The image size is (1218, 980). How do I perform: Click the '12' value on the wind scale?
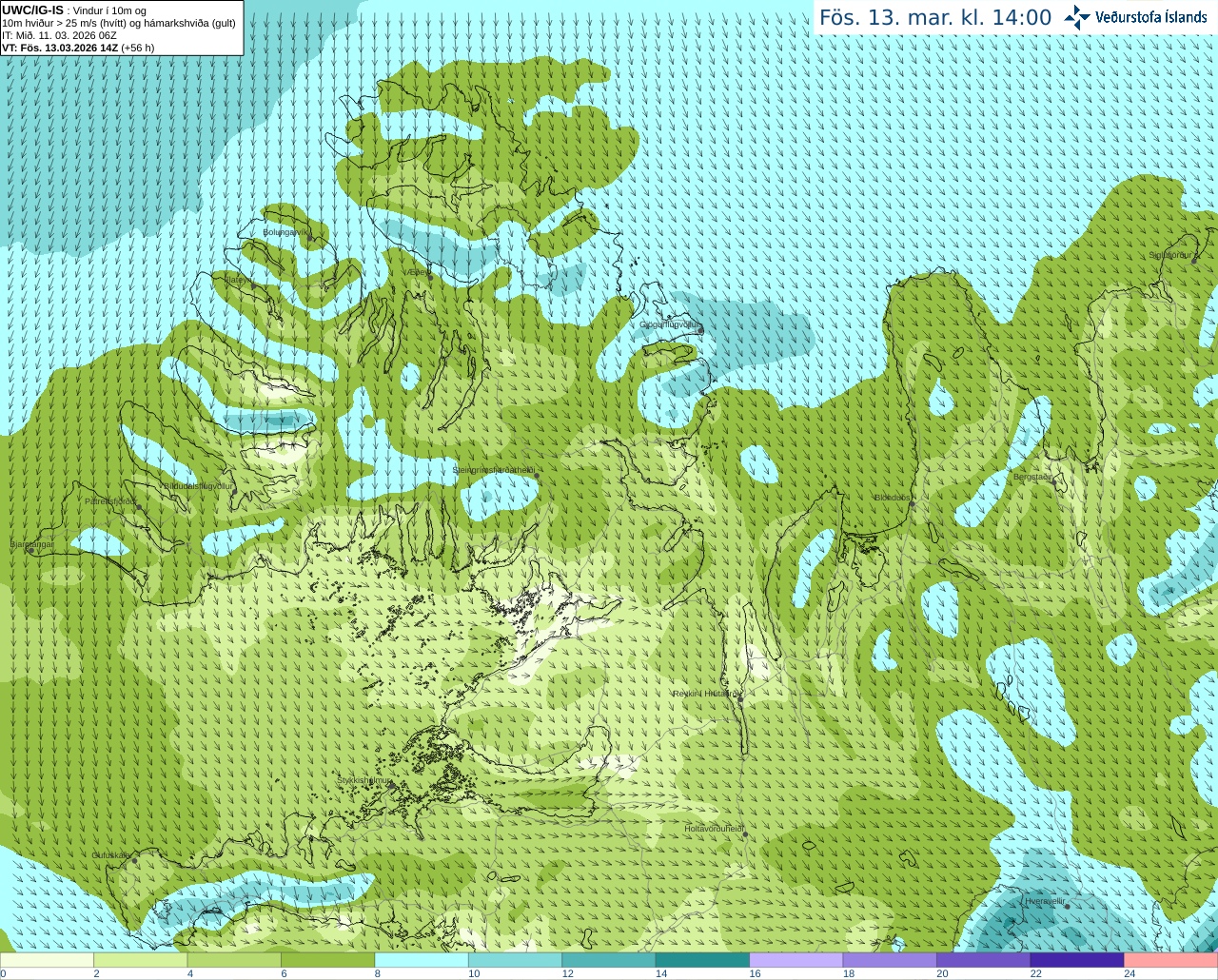pos(567,973)
